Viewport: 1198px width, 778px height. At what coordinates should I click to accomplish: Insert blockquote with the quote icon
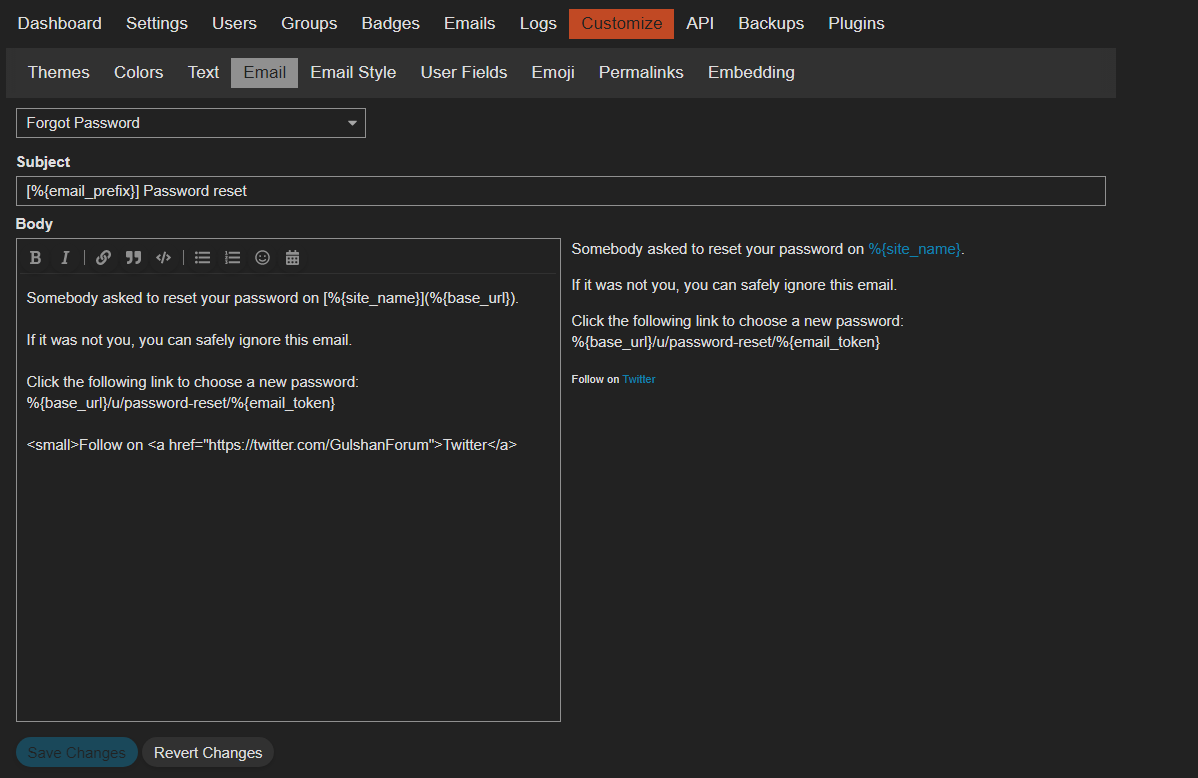tap(133, 258)
